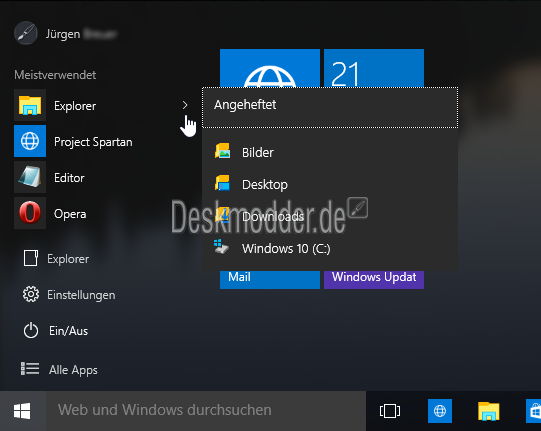Image resolution: width=541 pixels, height=431 pixels.
Task: Open Project Spartan globe icon in list
Action: pyautogui.click(x=30, y=141)
